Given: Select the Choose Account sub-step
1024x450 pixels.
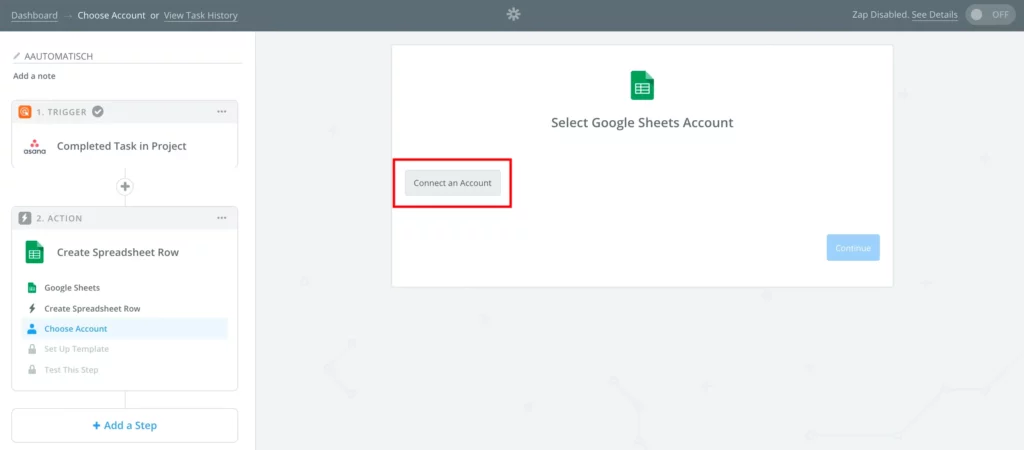Looking at the screenshot, I should coord(125,329).
